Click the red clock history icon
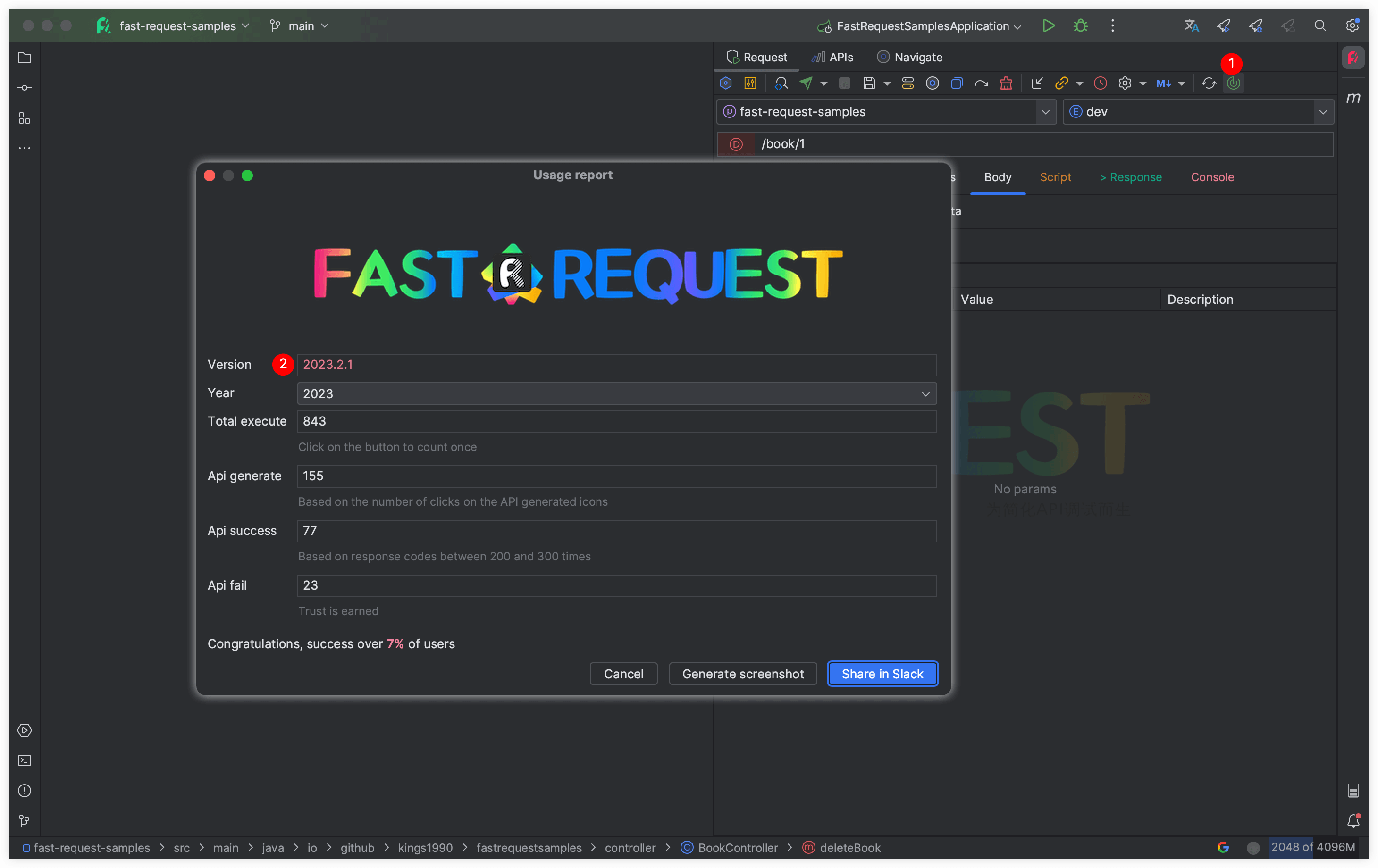 pyautogui.click(x=1100, y=83)
